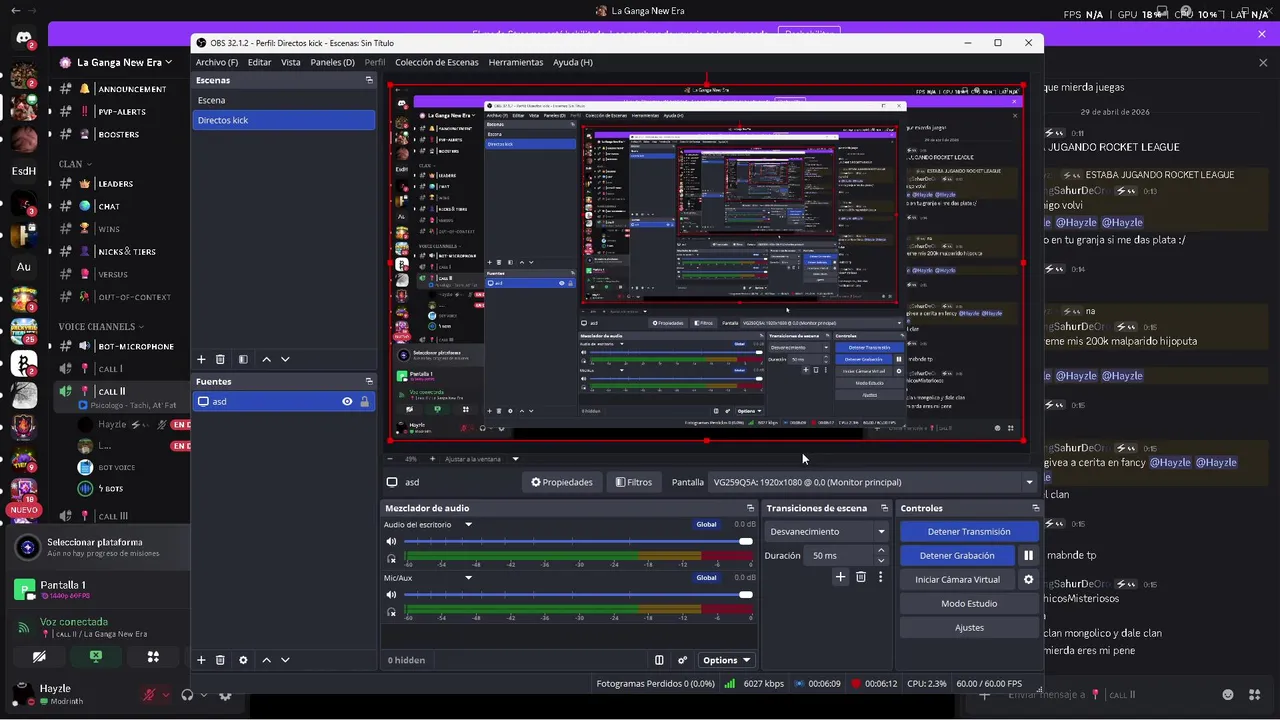Open Discord activities icon in voice panel
The height and width of the screenshot is (720, 1280).
click(x=153, y=657)
